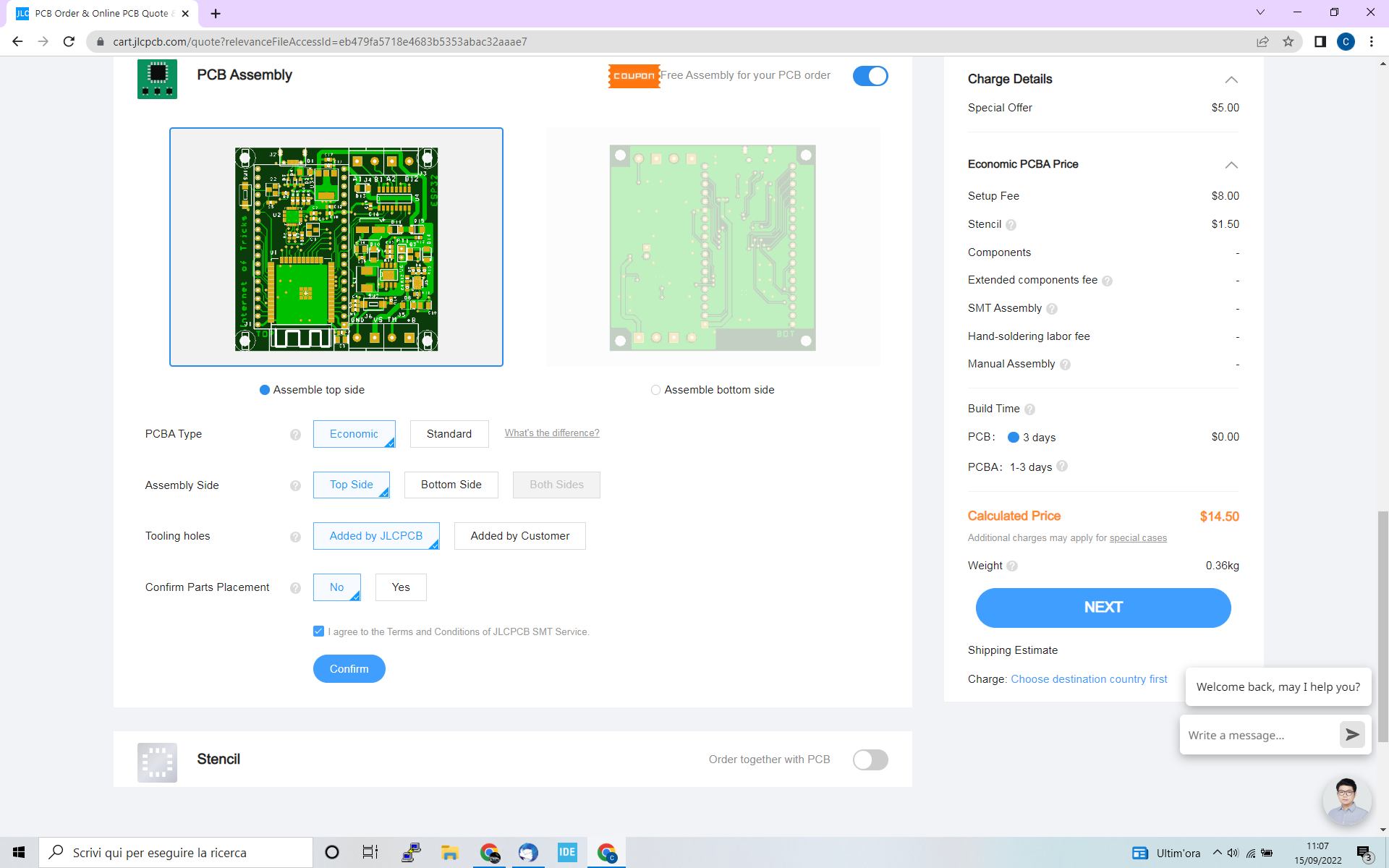Click bookmark star in address bar
Screen dimensions: 1389x868
pos(1288,42)
